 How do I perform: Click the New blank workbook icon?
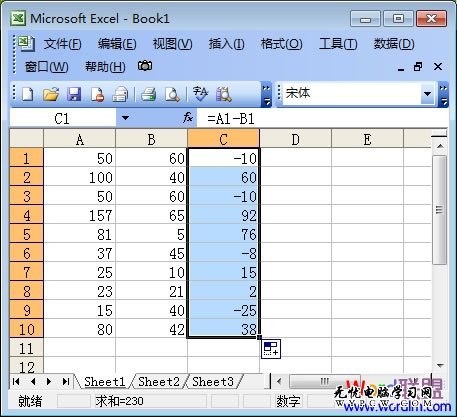click(x=28, y=95)
